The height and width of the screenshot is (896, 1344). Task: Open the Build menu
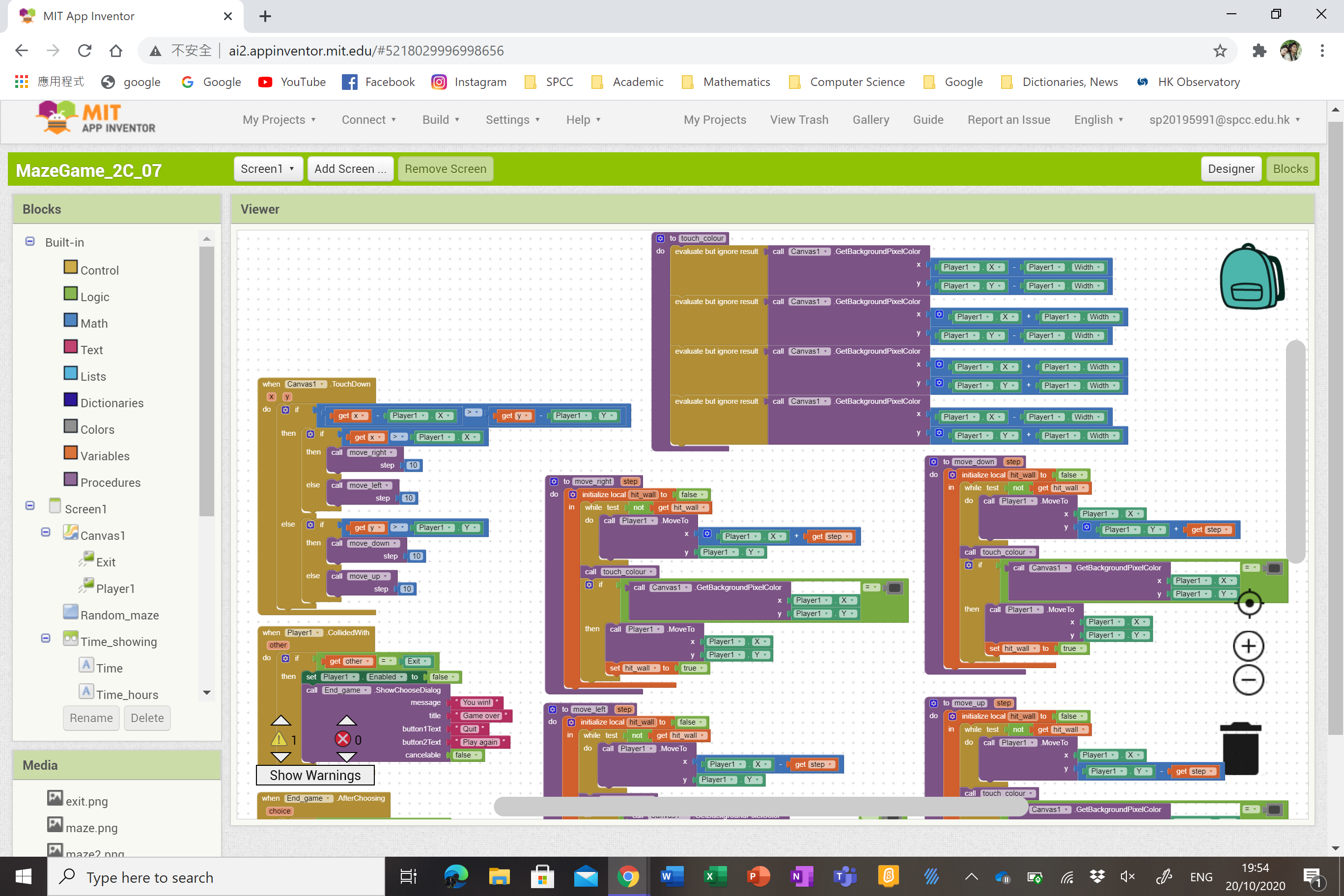click(441, 119)
